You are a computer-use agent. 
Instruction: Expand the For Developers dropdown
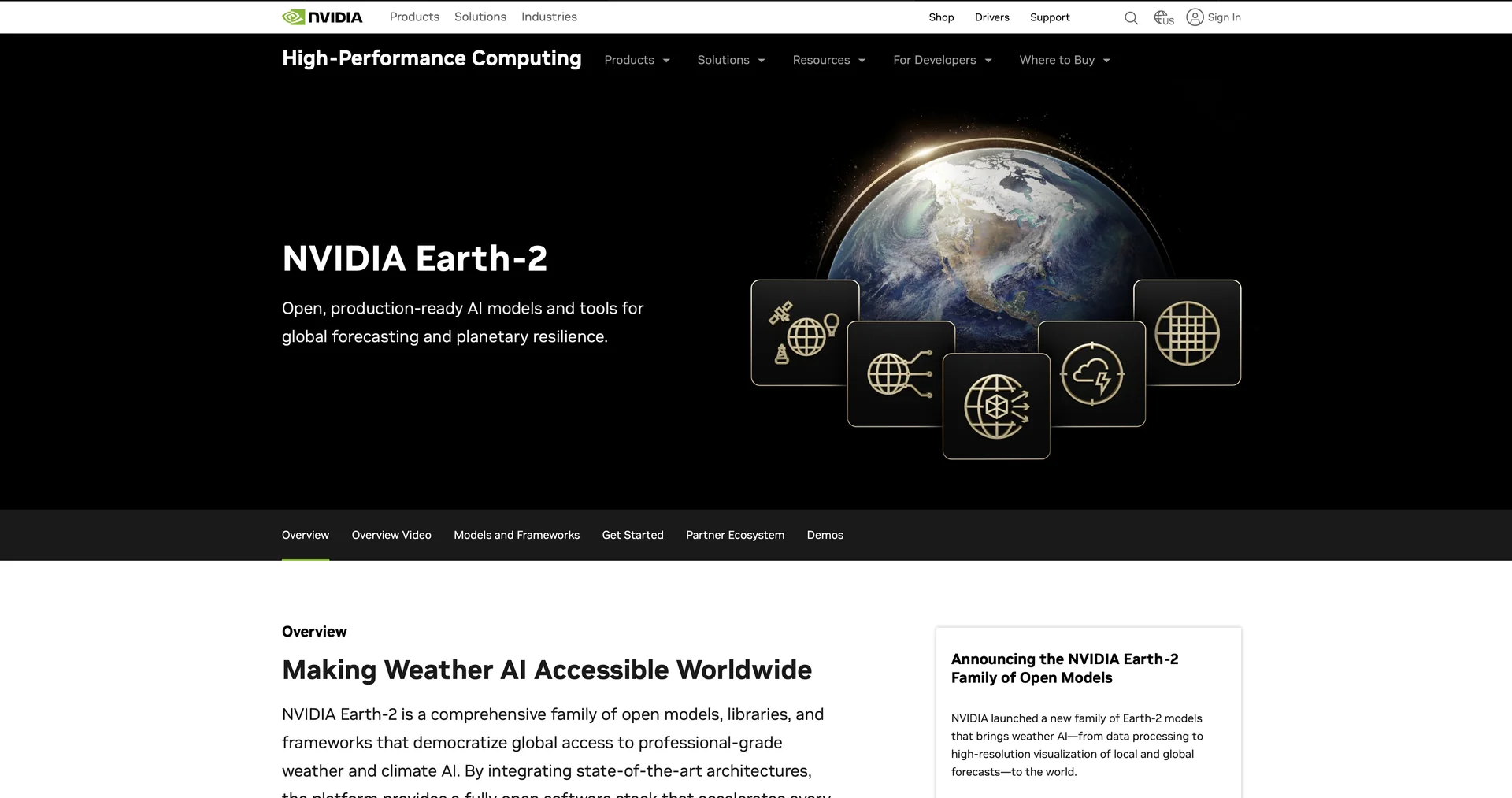coord(943,60)
